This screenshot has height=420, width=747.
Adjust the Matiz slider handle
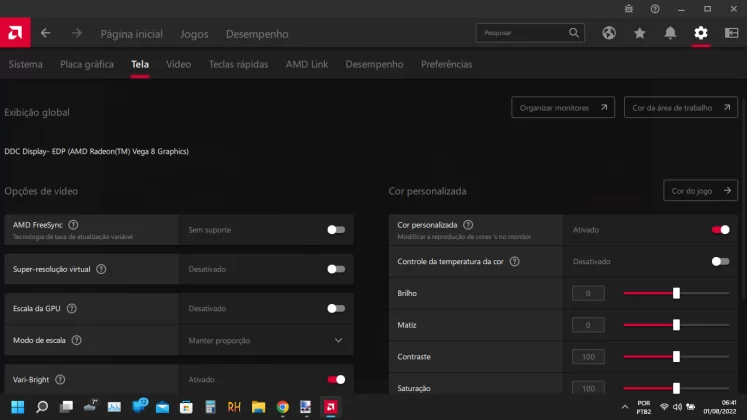[676, 325]
